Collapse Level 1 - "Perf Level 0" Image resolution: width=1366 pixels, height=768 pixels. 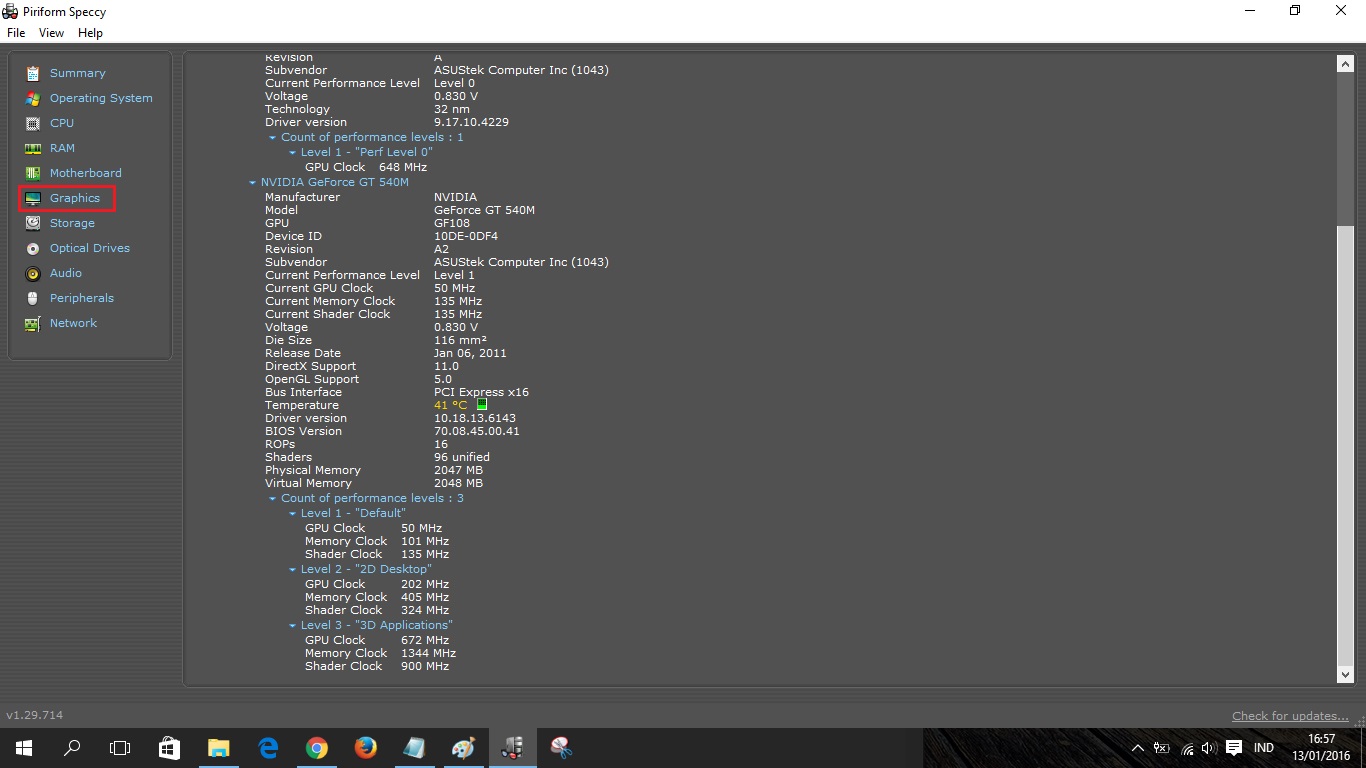pyautogui.click(x=292, y=152)
